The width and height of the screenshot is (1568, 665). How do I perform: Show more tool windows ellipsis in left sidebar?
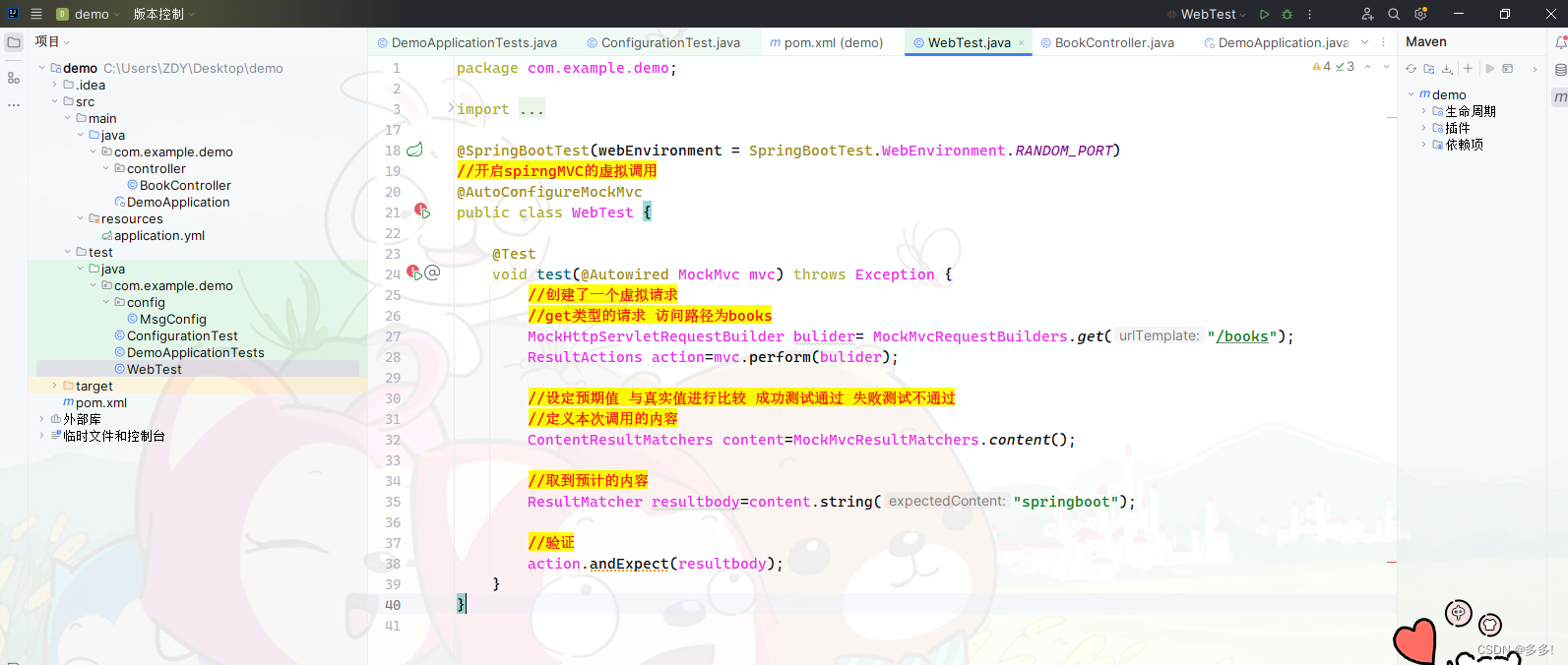click(x=14, y=104)
